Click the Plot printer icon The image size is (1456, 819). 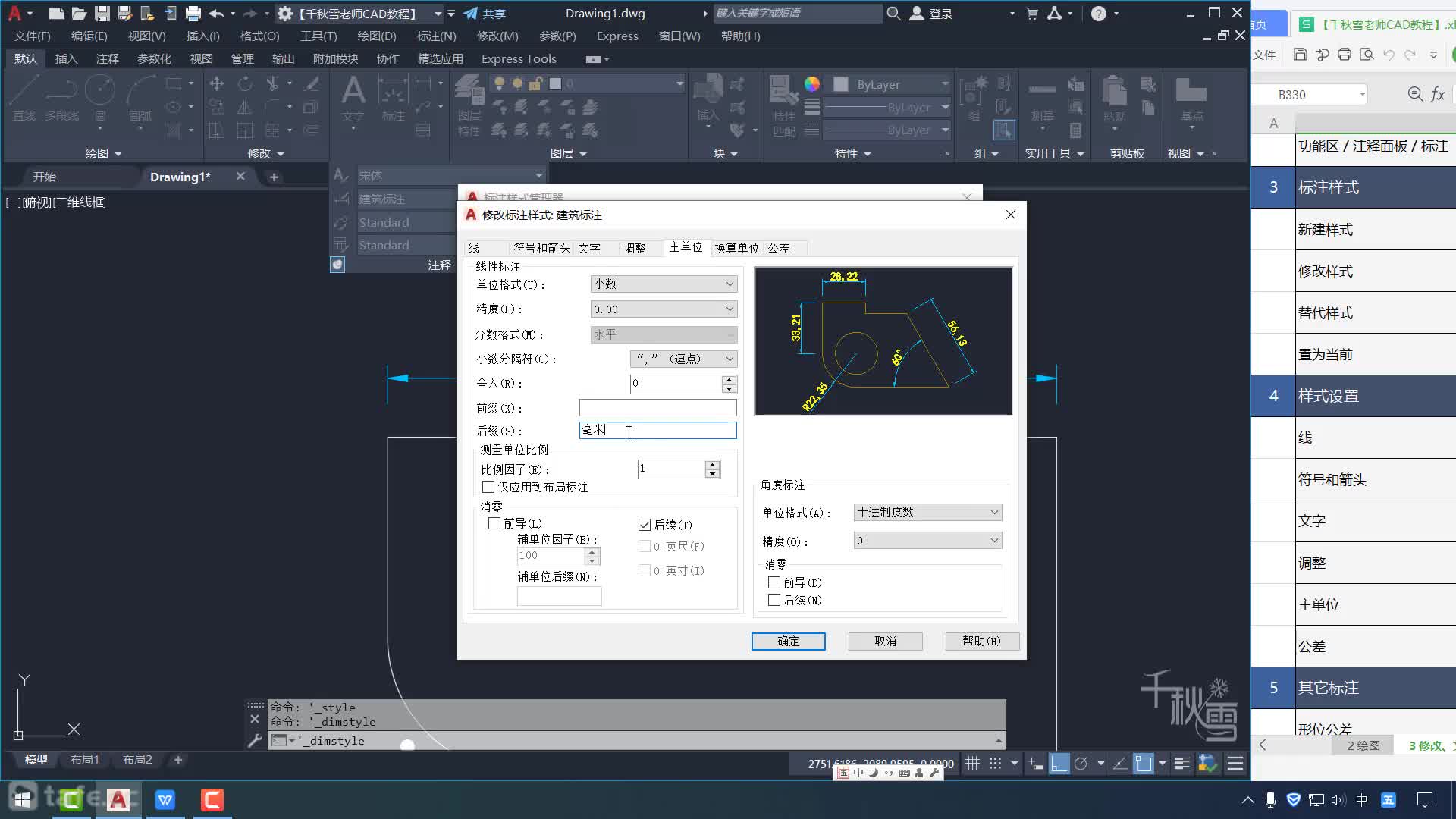pos(193,13)
